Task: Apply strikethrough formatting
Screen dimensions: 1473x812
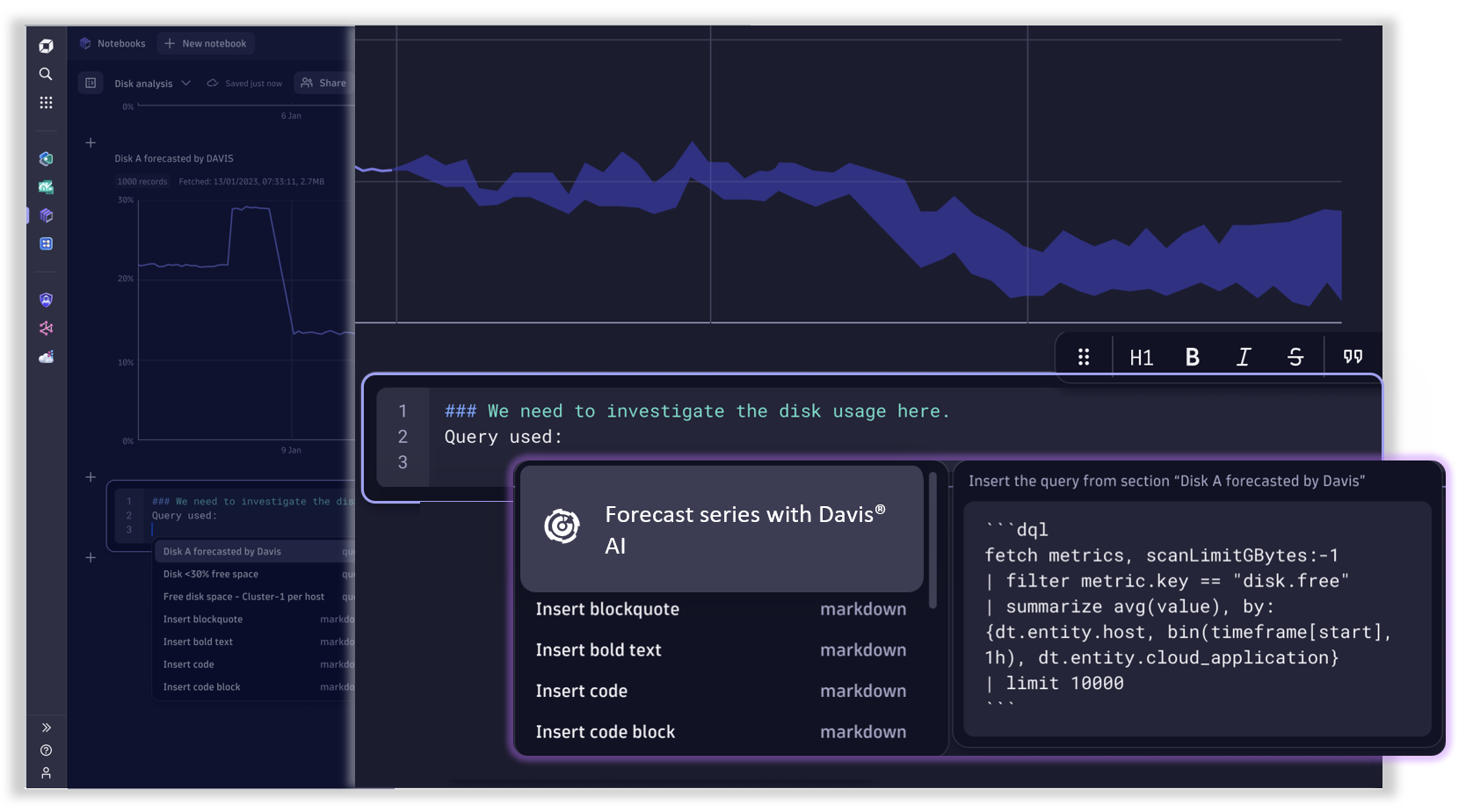Action: (x=1295, y=356)
